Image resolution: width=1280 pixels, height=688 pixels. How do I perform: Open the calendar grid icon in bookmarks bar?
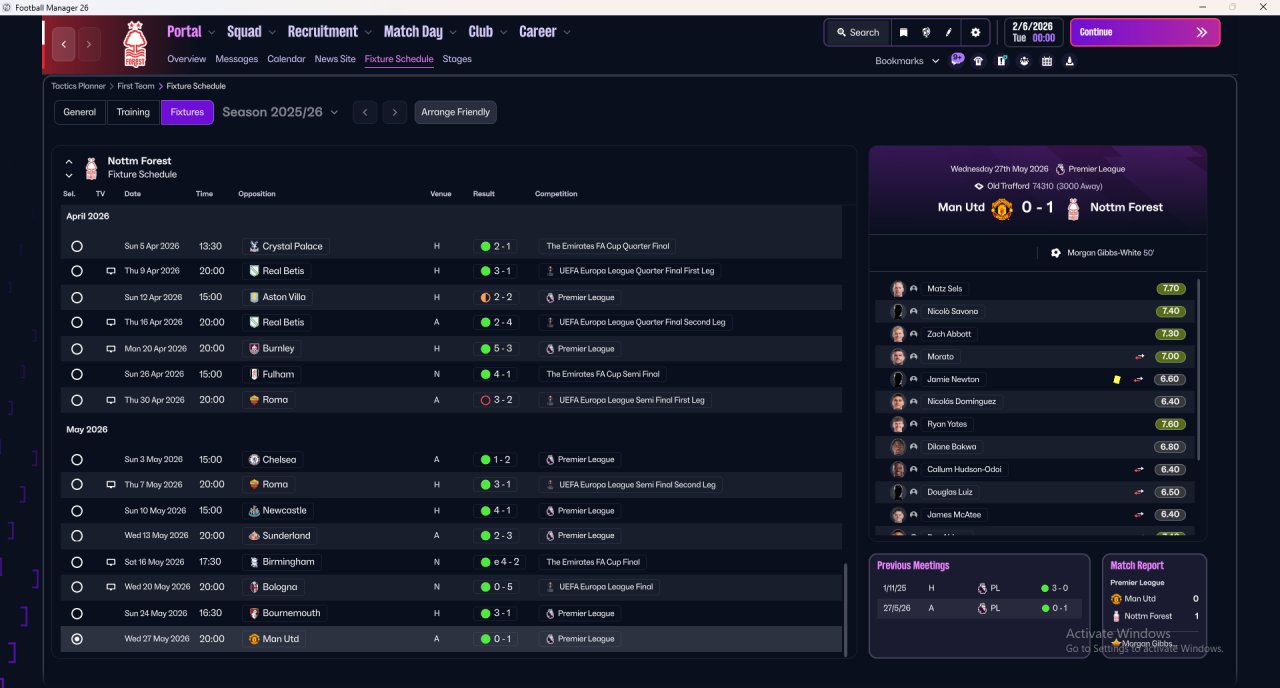pyautogui.click(x=1047, y=61)
